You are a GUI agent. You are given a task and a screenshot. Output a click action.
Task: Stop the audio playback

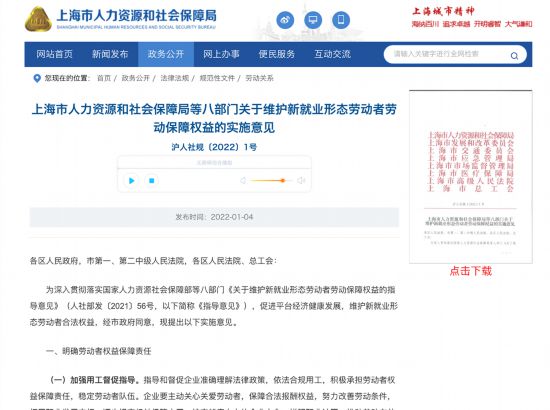[x=152, y=181]
